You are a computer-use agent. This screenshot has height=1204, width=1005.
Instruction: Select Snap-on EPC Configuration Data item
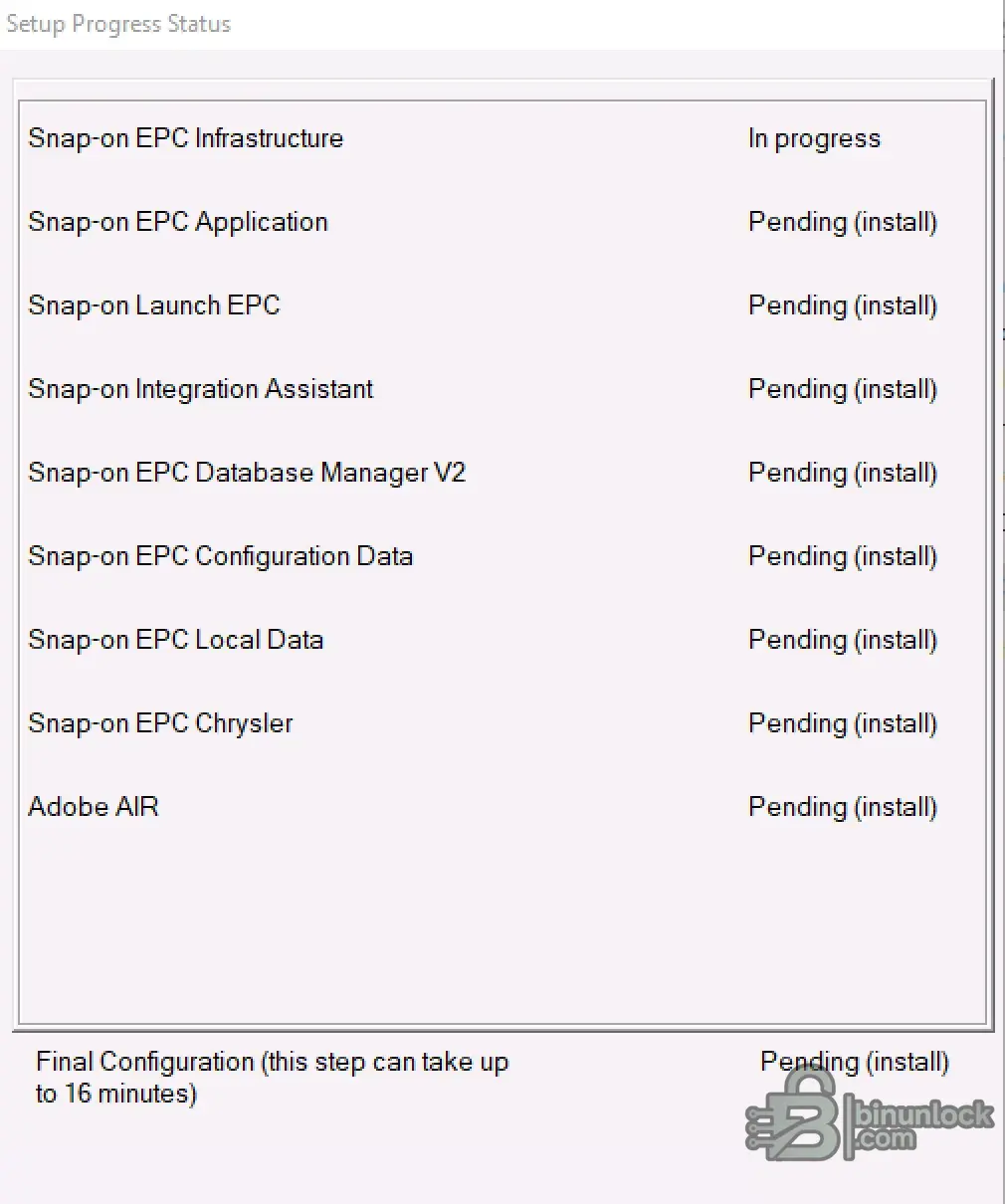pos(221,556)
